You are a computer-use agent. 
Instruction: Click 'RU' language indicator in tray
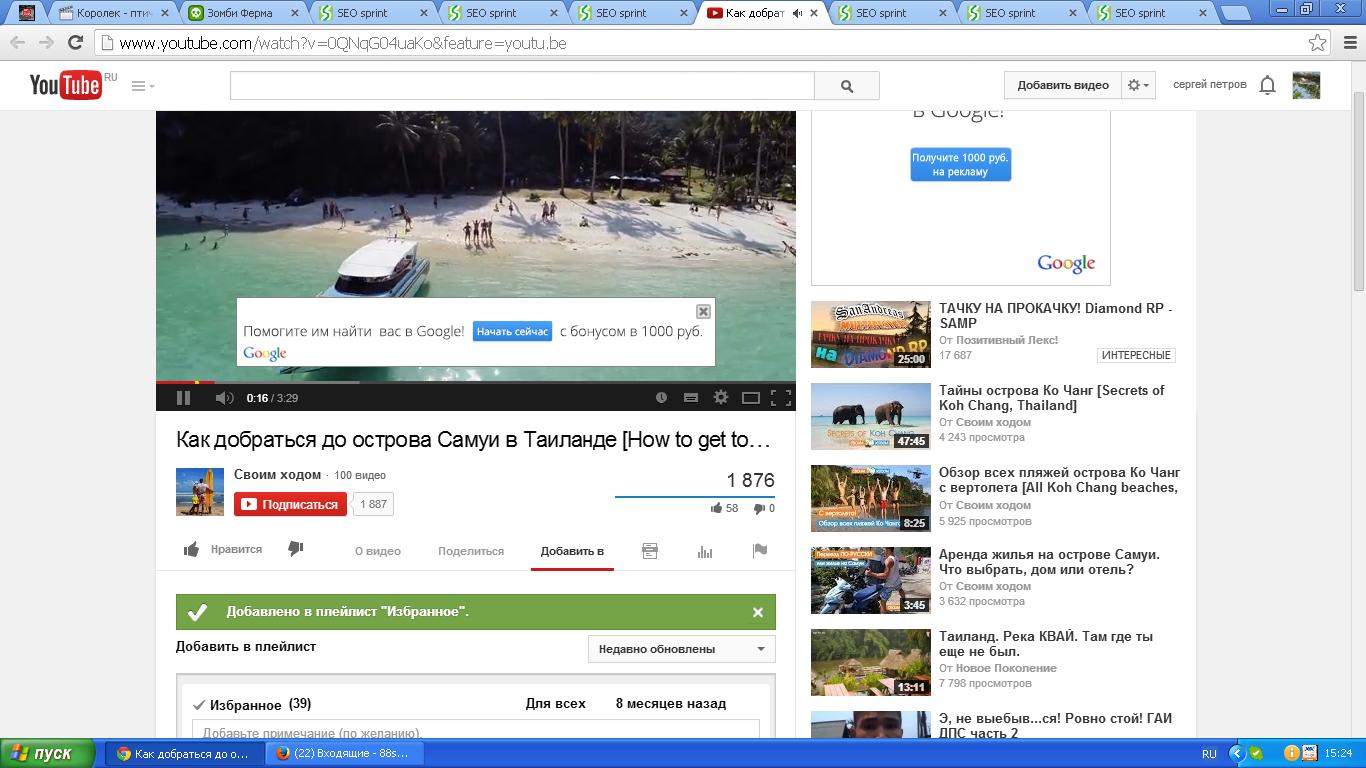coord(1209,754)
